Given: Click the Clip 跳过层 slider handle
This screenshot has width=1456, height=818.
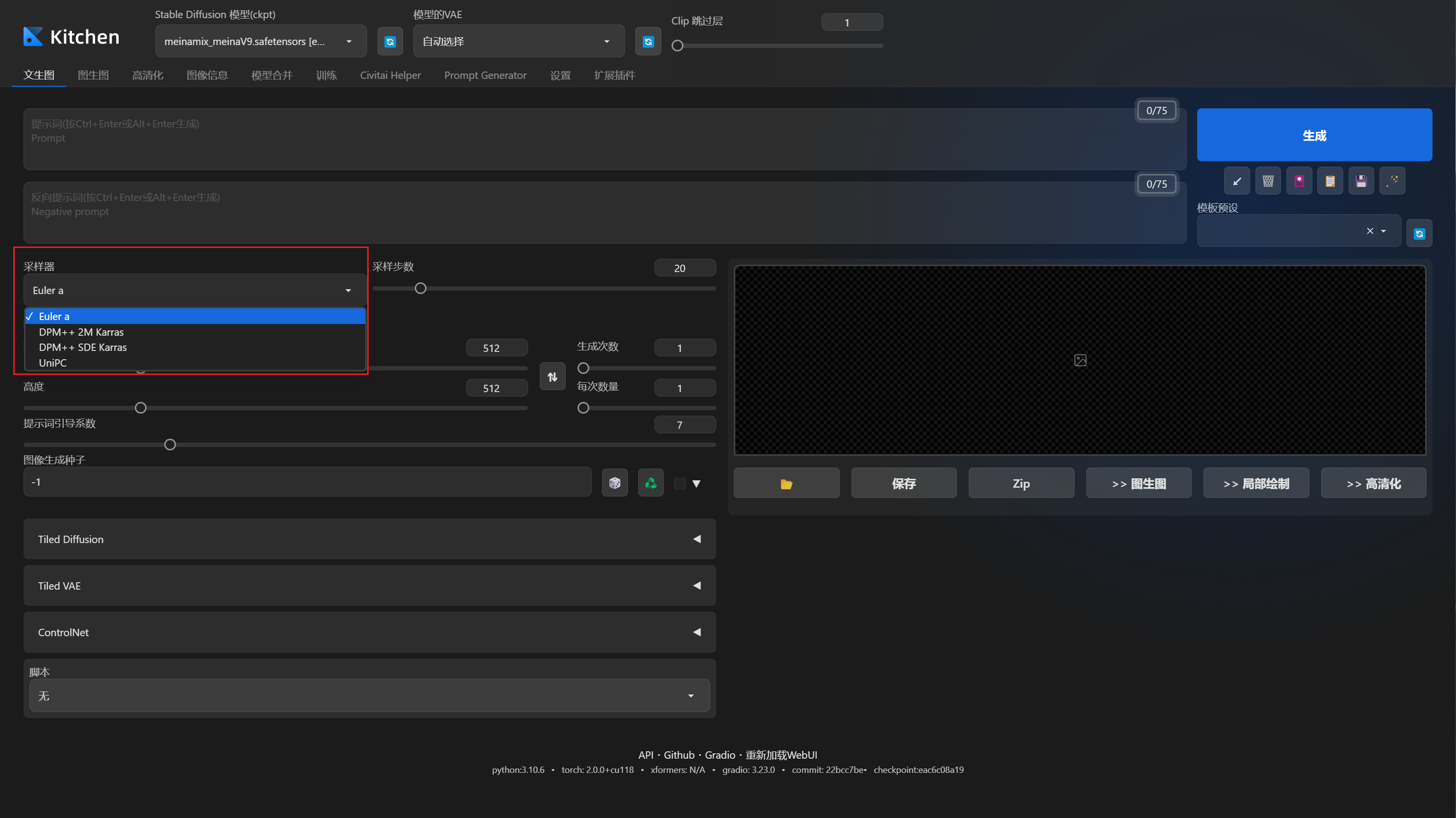Looking at the screenshot, I should [x=677, y=46].
